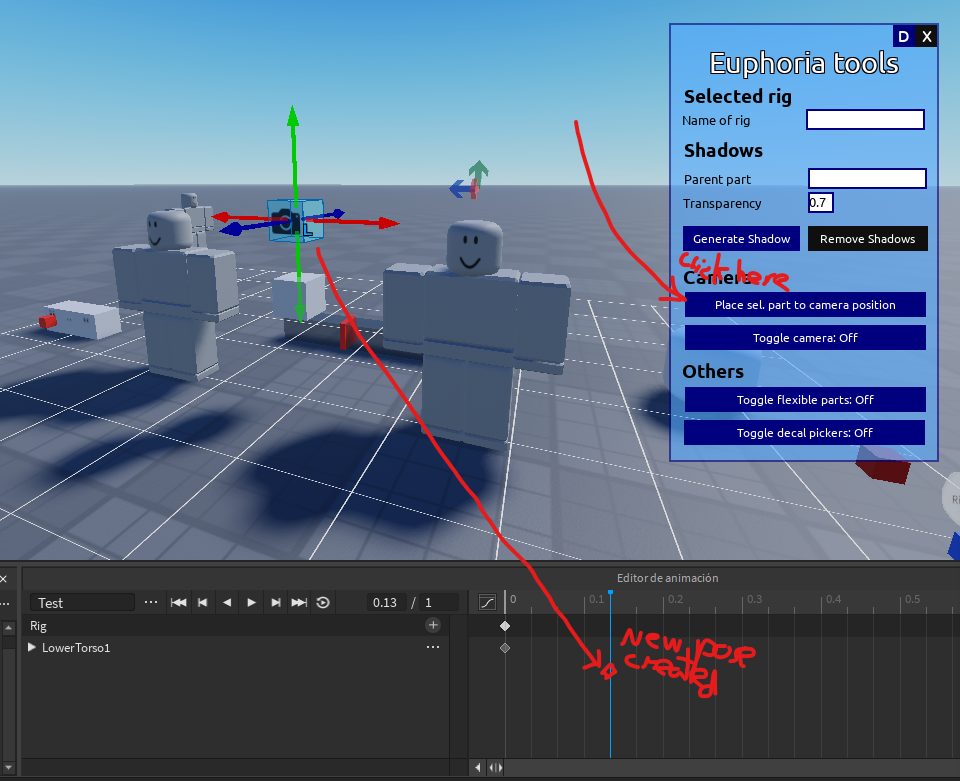Add a track using the plus on the Rig row

(433, 625)
